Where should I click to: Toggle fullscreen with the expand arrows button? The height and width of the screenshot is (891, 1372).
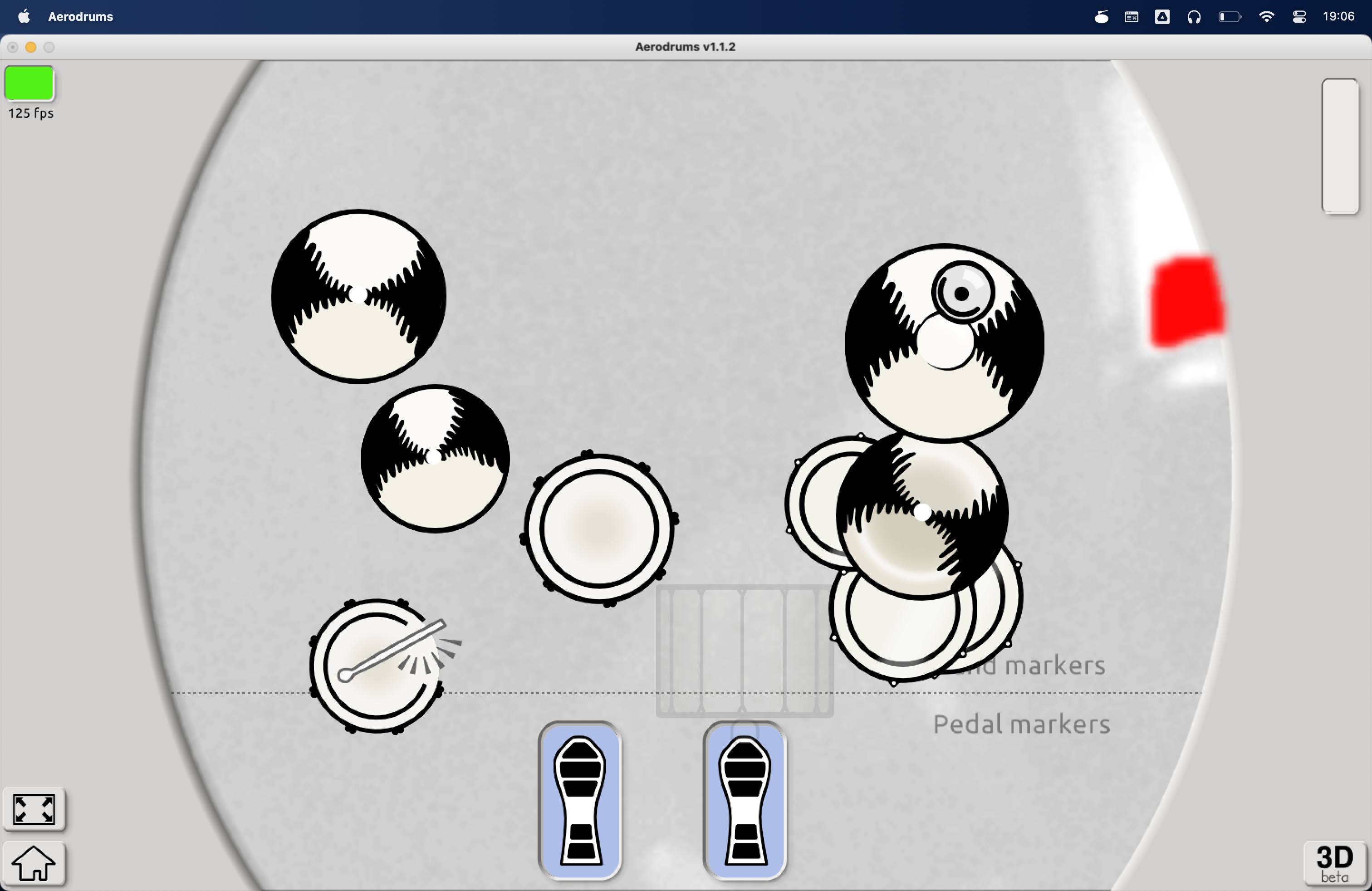[34, 809]
